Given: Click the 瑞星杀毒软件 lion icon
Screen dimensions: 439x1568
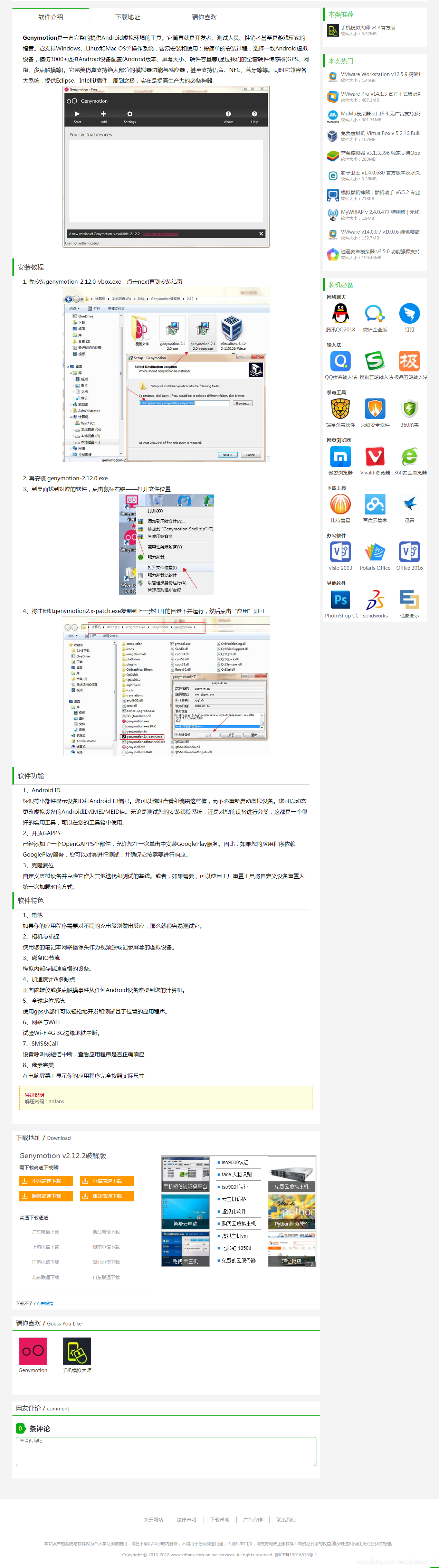Looking at the screenshot, I should point(340,409).
